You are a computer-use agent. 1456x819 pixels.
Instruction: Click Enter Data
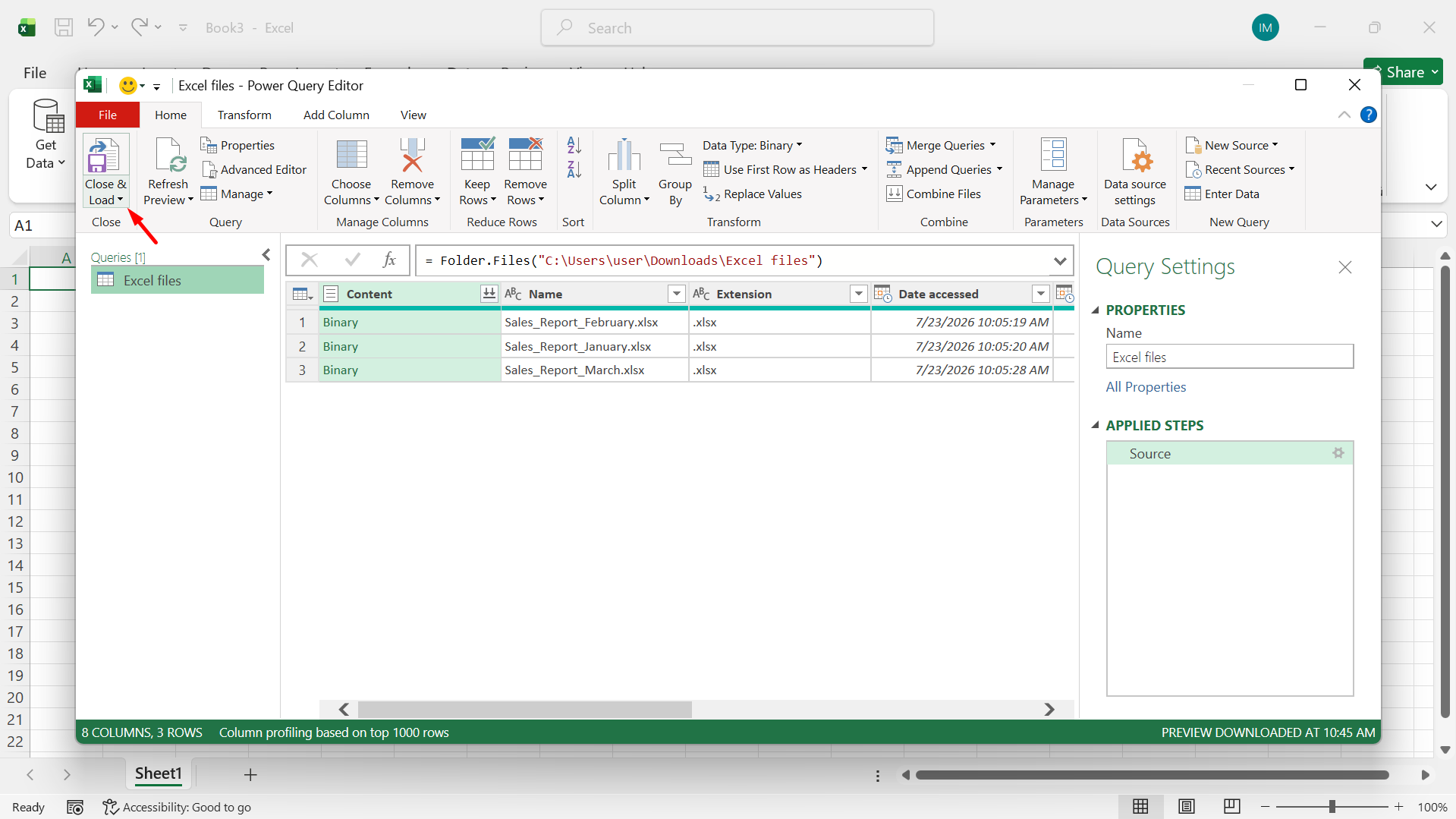(1222, 194)
